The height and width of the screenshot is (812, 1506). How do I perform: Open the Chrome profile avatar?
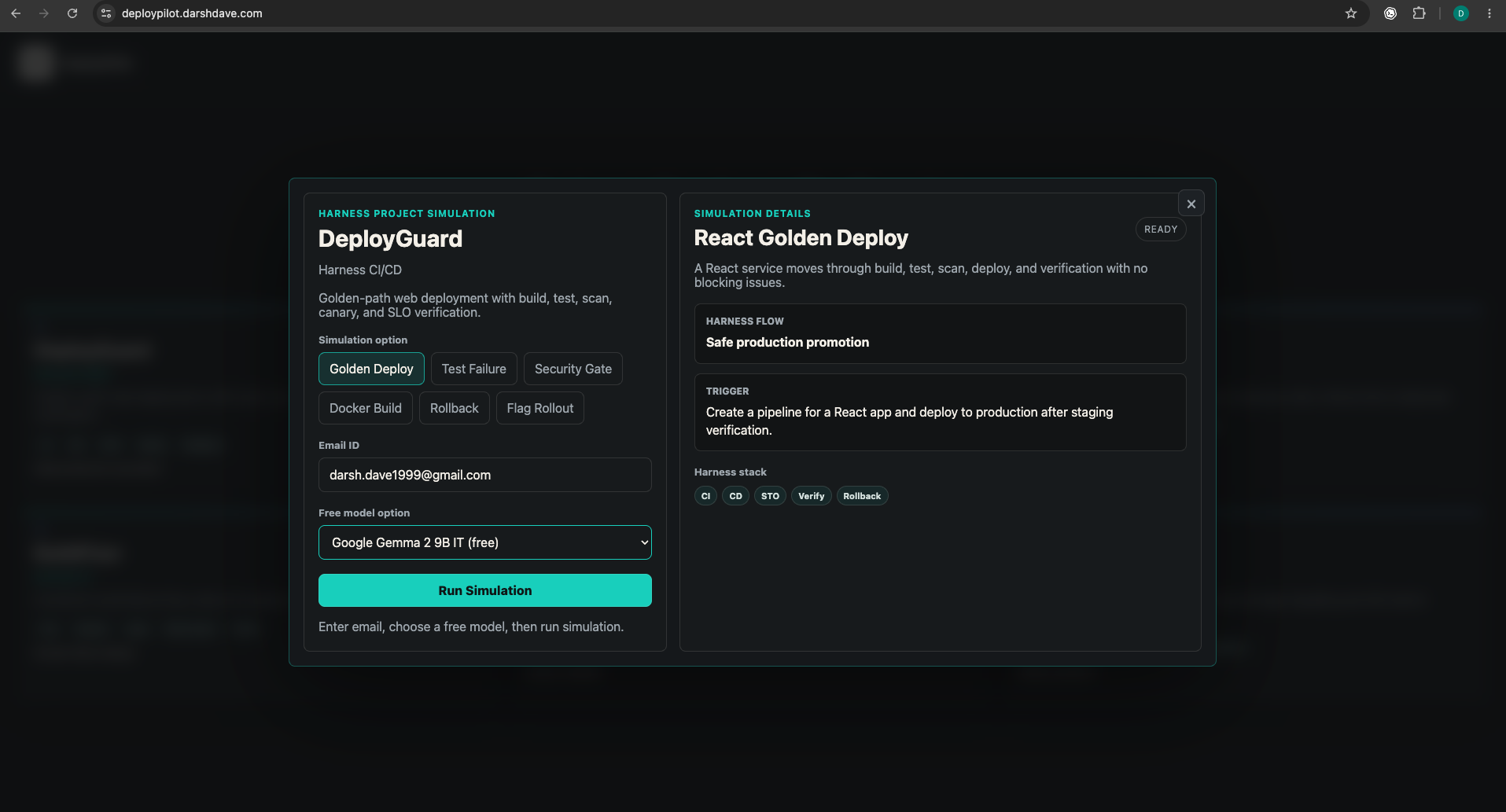[x=1460, y=13]
